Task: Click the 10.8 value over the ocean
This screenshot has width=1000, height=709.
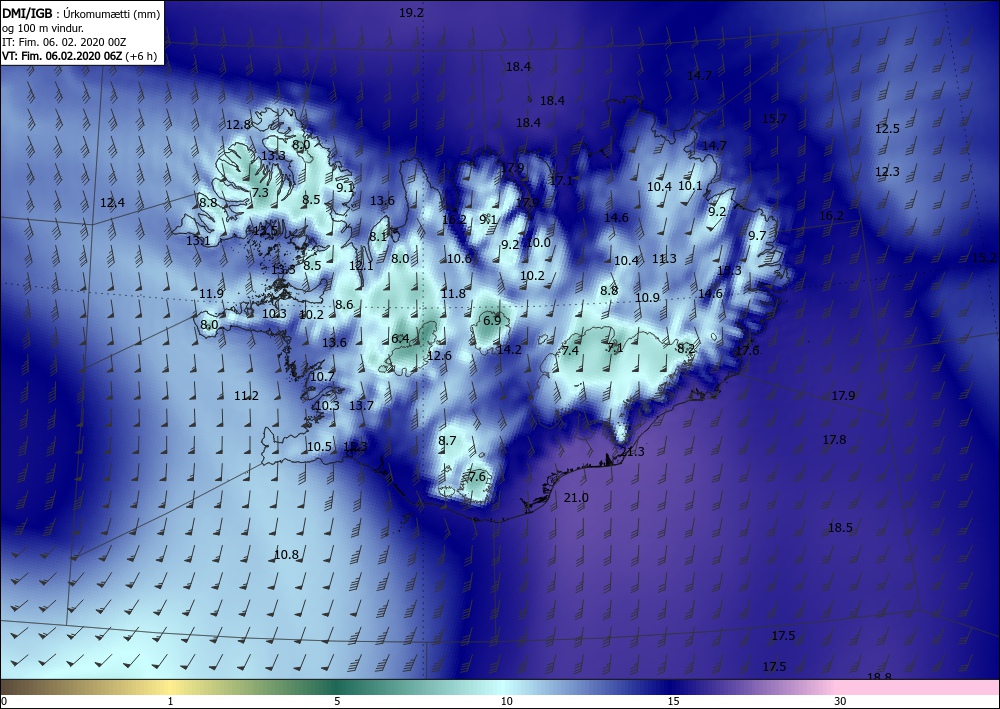Action: tap(286, 555)
